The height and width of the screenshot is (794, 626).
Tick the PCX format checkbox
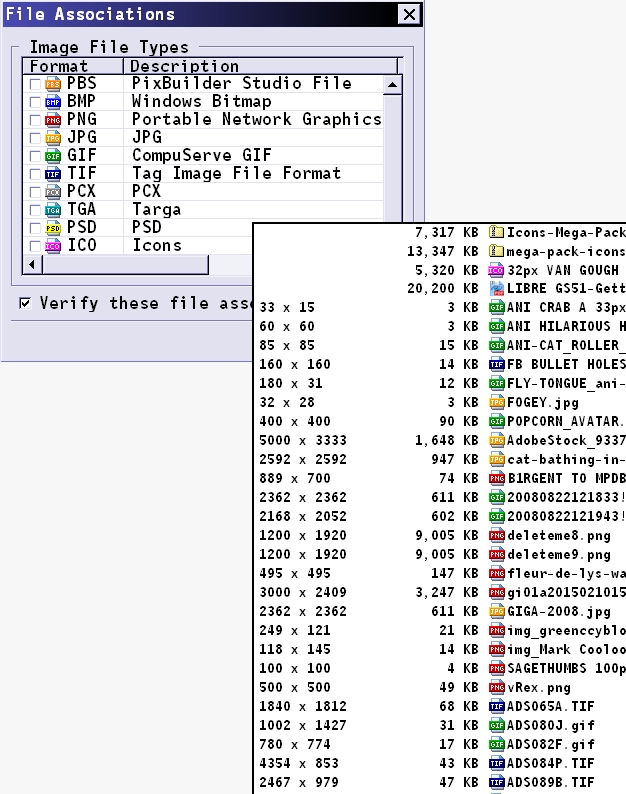[x=35, y=192]
